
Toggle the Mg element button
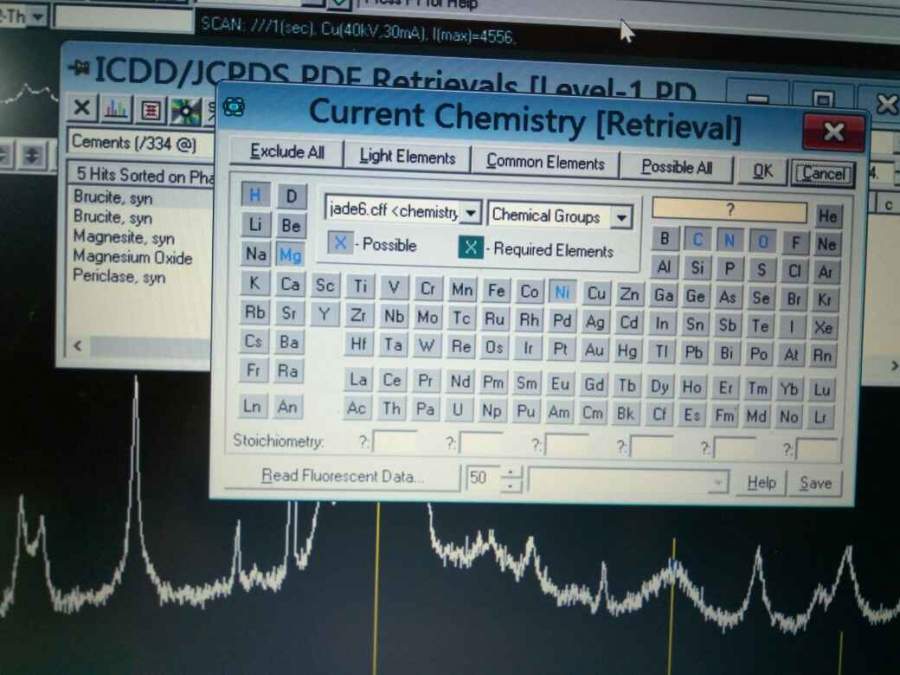coord(290,255)
